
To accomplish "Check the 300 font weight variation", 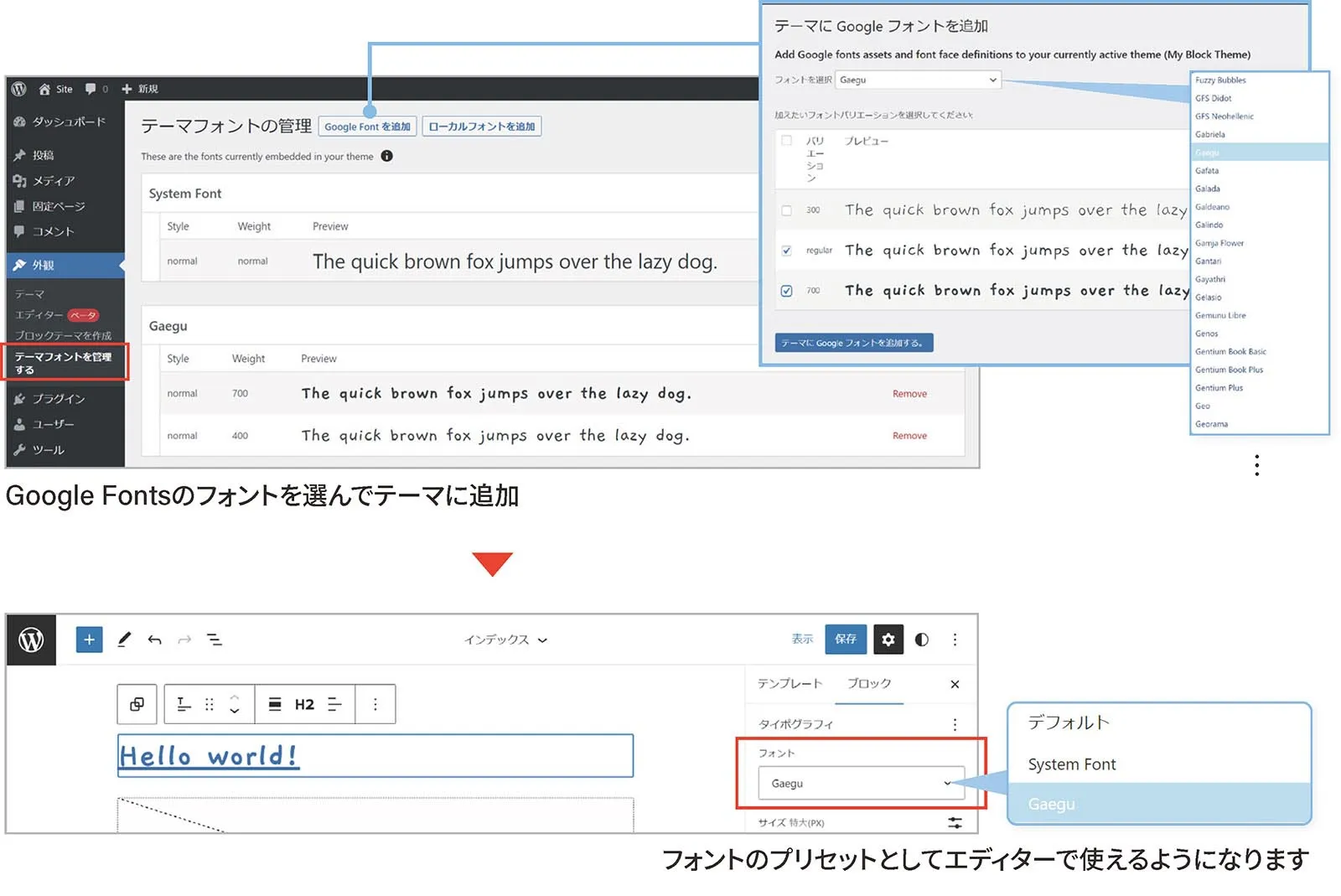I will click(x=786, y=210).
